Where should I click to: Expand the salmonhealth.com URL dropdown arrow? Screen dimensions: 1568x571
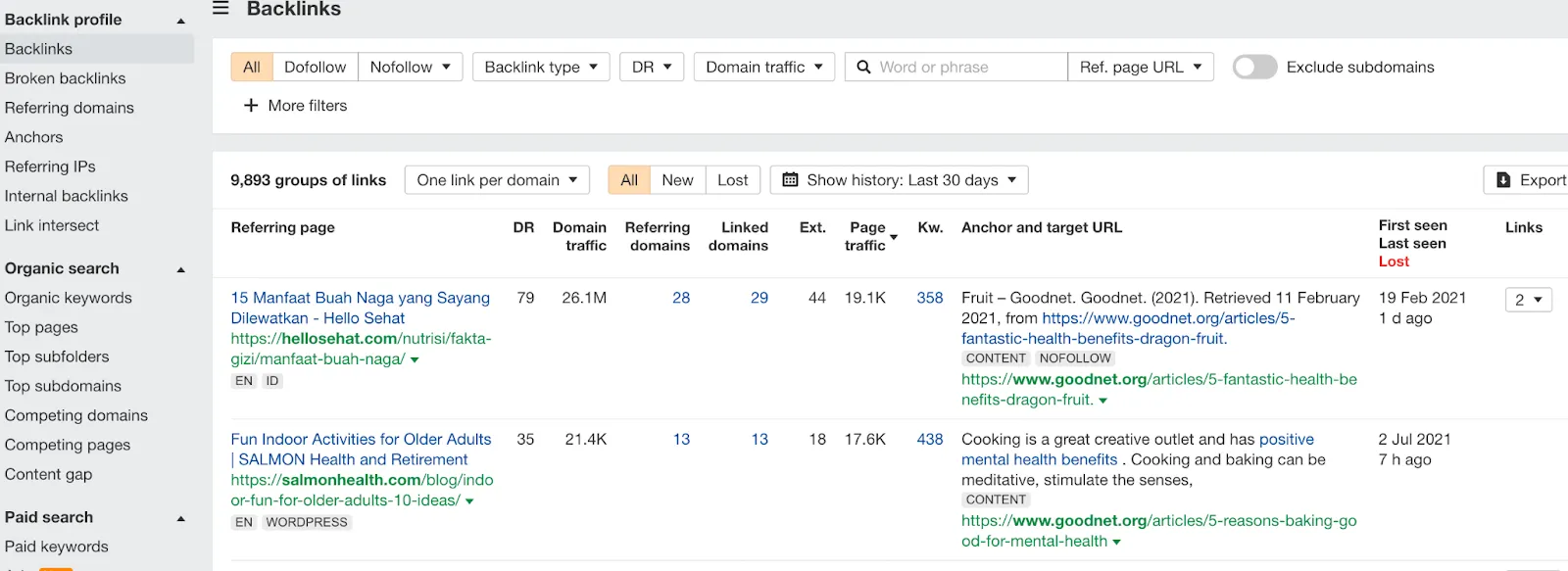point(469,501)
